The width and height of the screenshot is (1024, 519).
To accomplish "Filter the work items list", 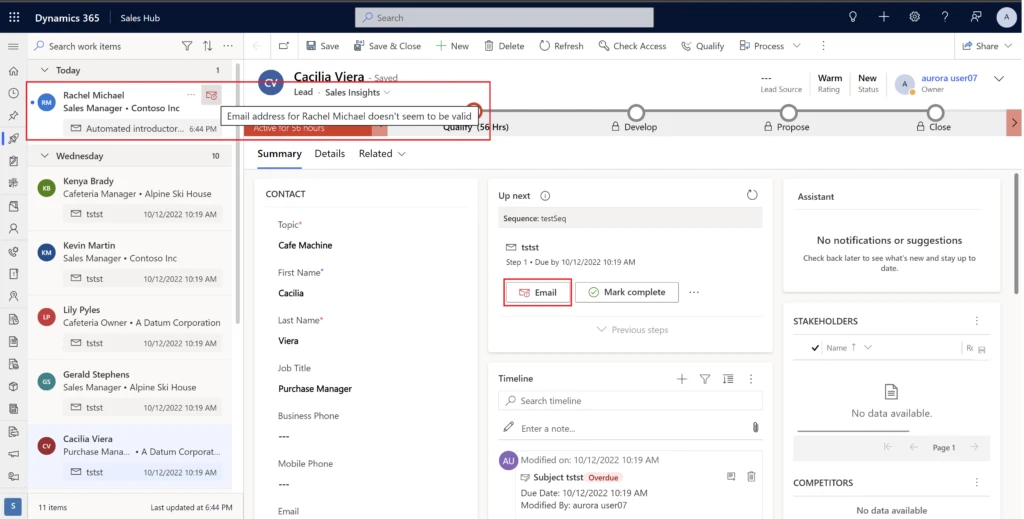I will [x=187, y=46].
